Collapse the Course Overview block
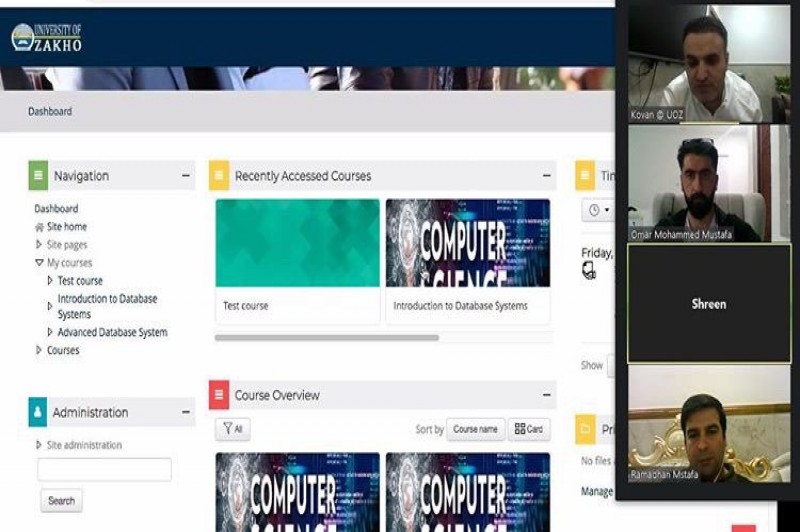The width and height of the screenshot is (800, 532). click(547, 395)
